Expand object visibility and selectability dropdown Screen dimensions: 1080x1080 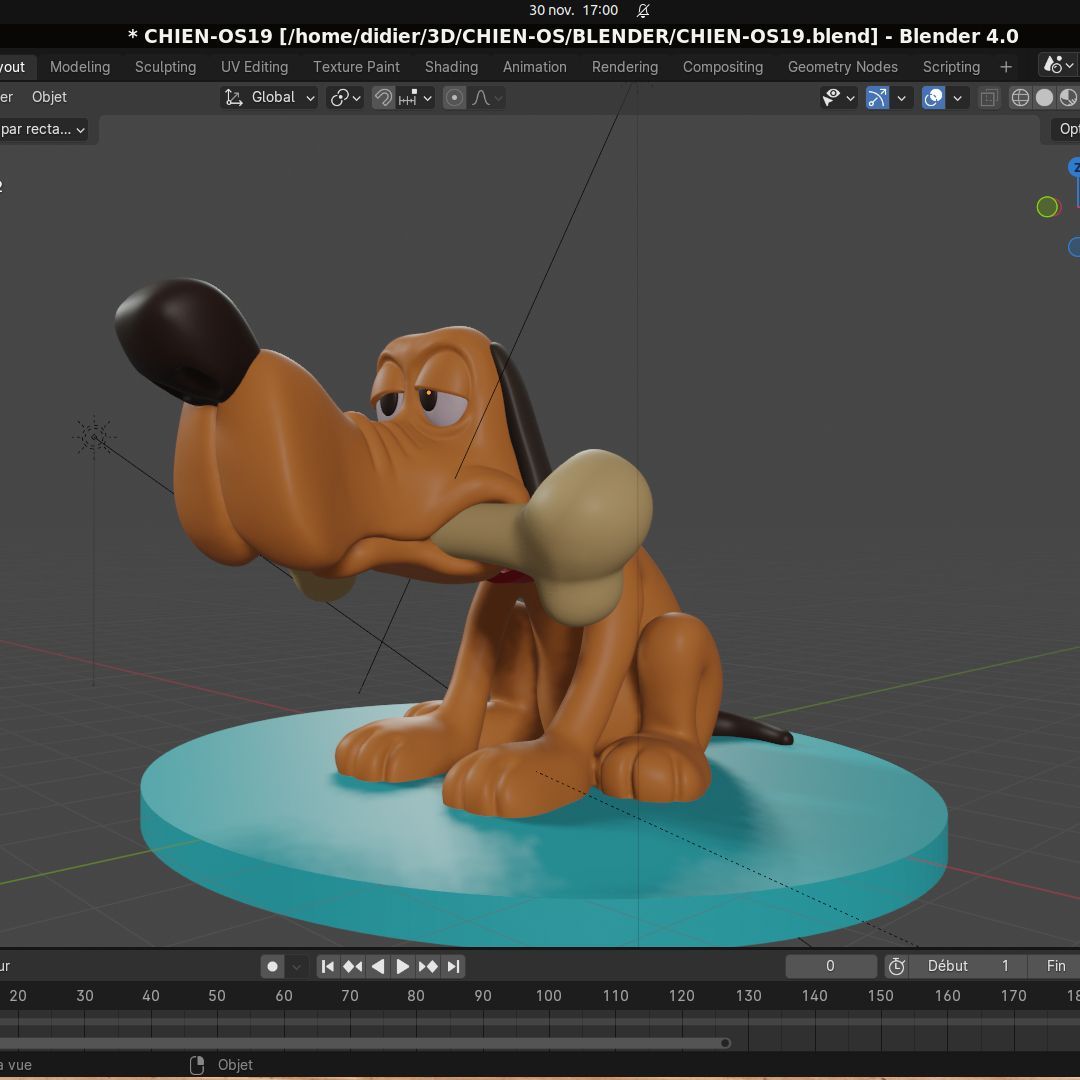pyautogui.click(x=838, y=97)
